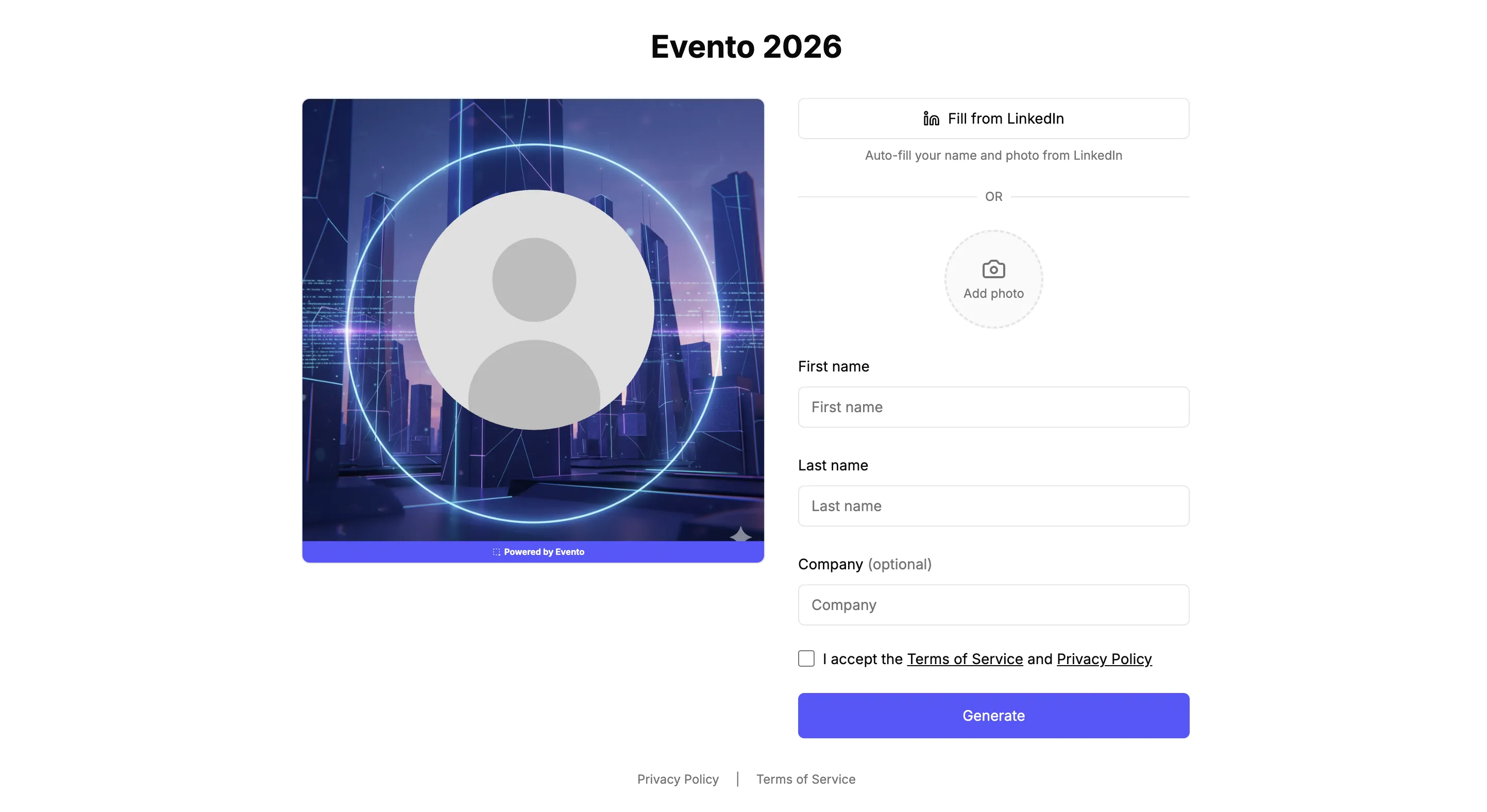Open Privacy Policy link beside the checkbox

click(x=1104, y=658)
